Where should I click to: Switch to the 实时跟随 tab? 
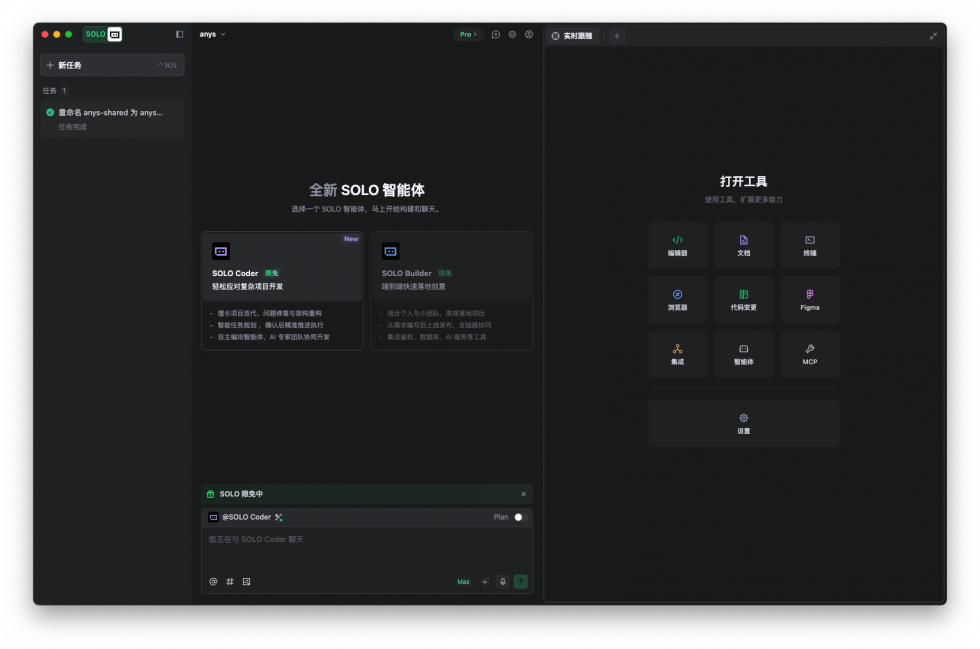click(572, 36)
